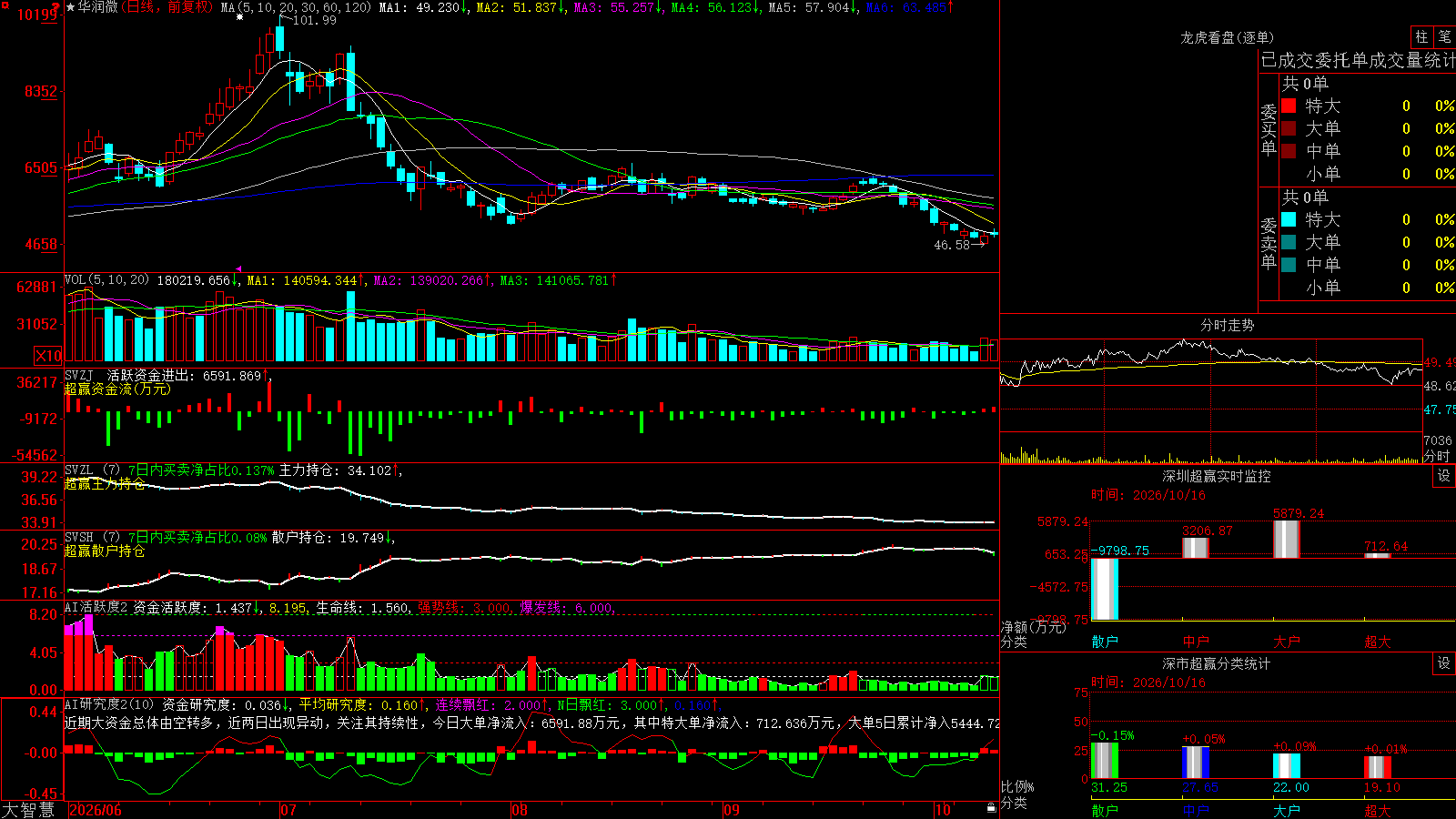
Task: Select the 散户 category under 深圳超赢实时监控
Action: [x=1105, y=642]
